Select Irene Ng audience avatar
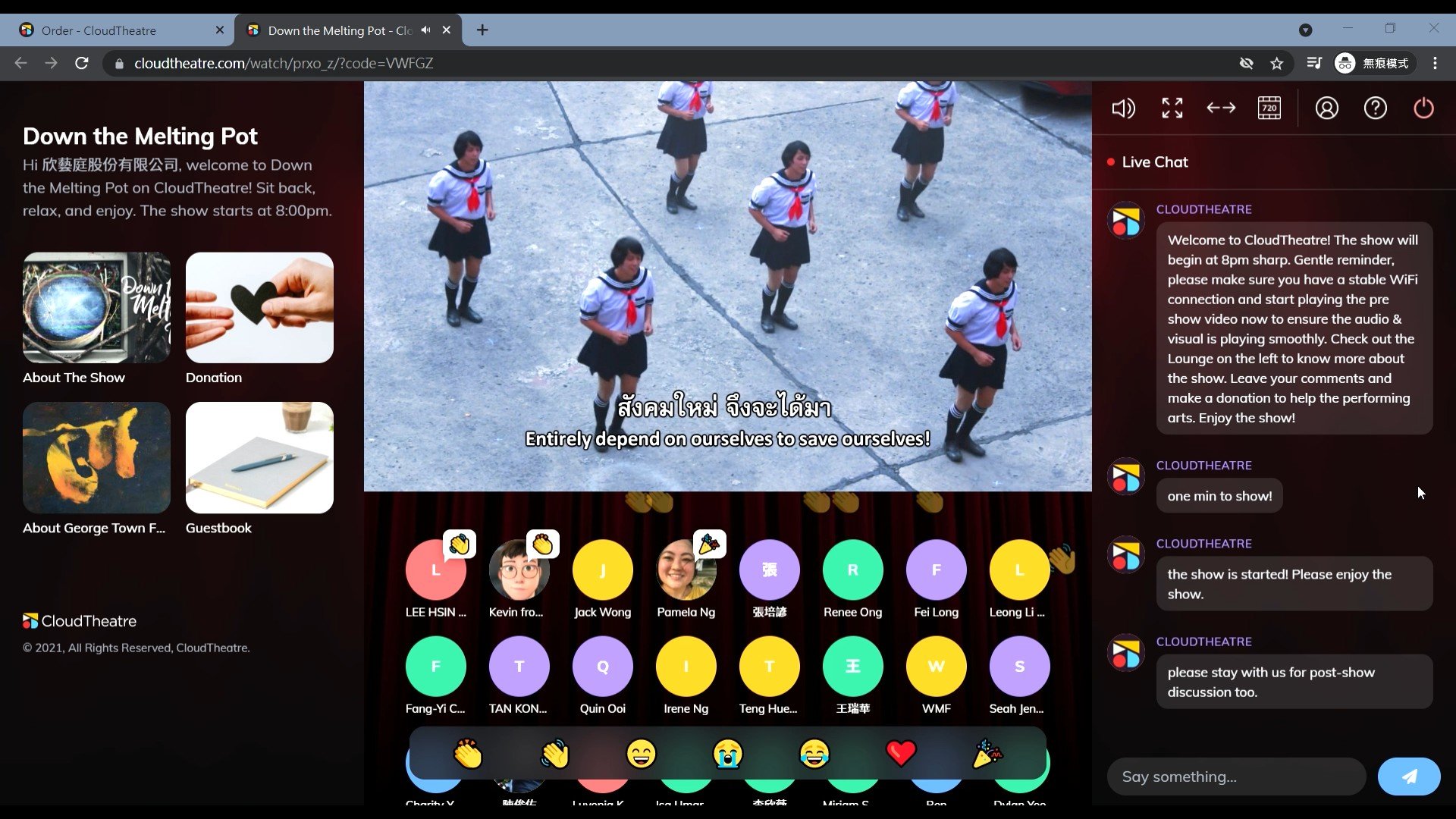This screenshot has height=819, width=1456. pyautogui.click(x=686, y=666)
